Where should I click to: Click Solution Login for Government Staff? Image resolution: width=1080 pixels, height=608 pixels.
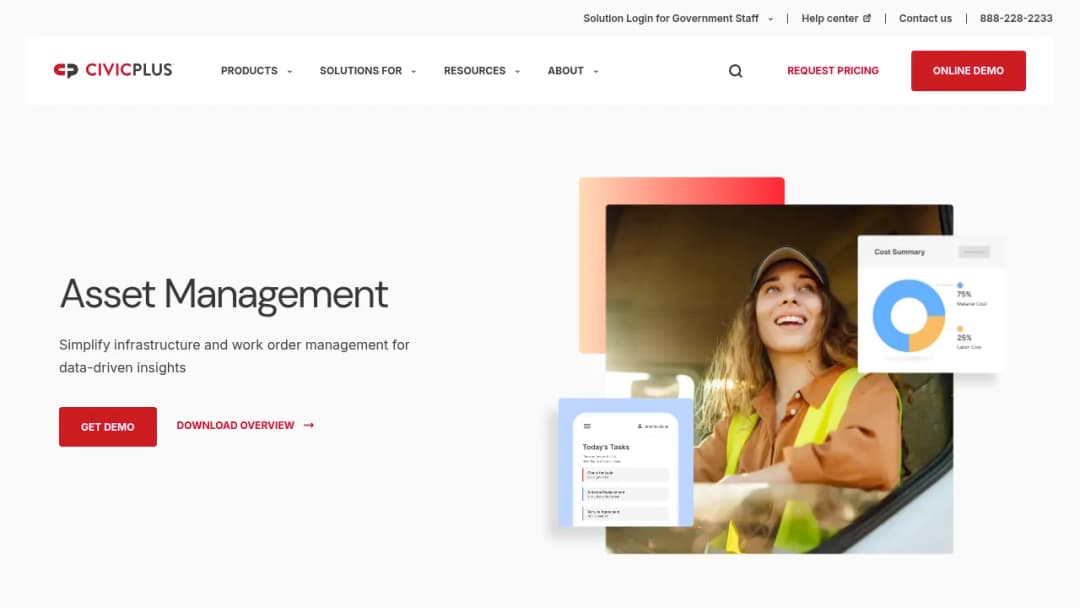coord(670,19)
